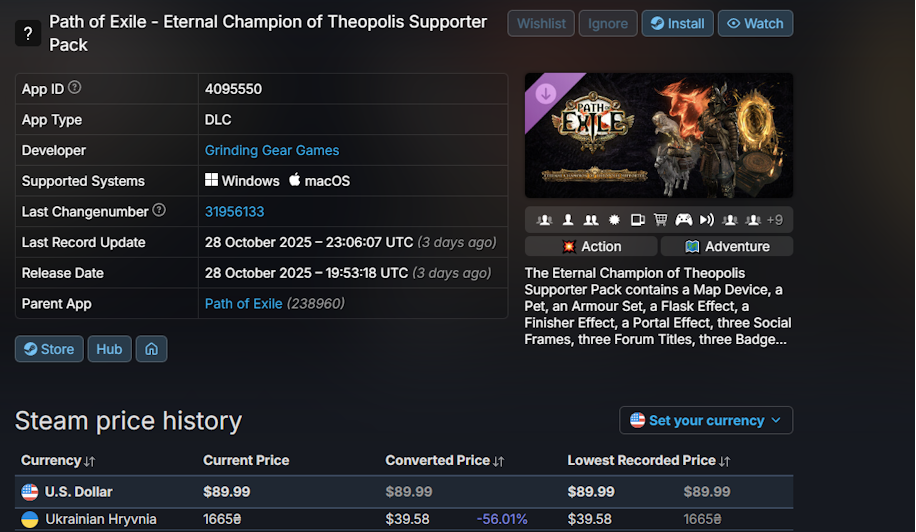Click the question-mark app icon beside title
The width and height of the screenshot is (916, 532).
[28, 33]
